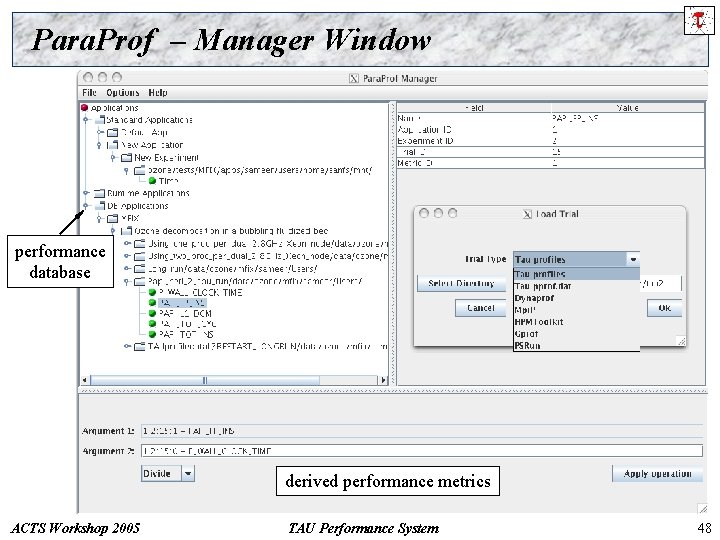Select the PAPI_L1_DCM metric label
The image size is (720, 540).
point(185,314)
